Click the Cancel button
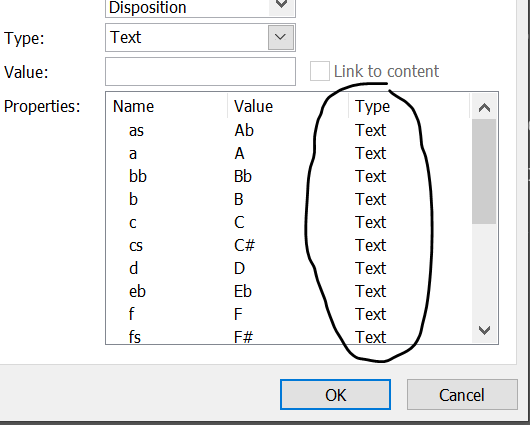 (462, 395)
